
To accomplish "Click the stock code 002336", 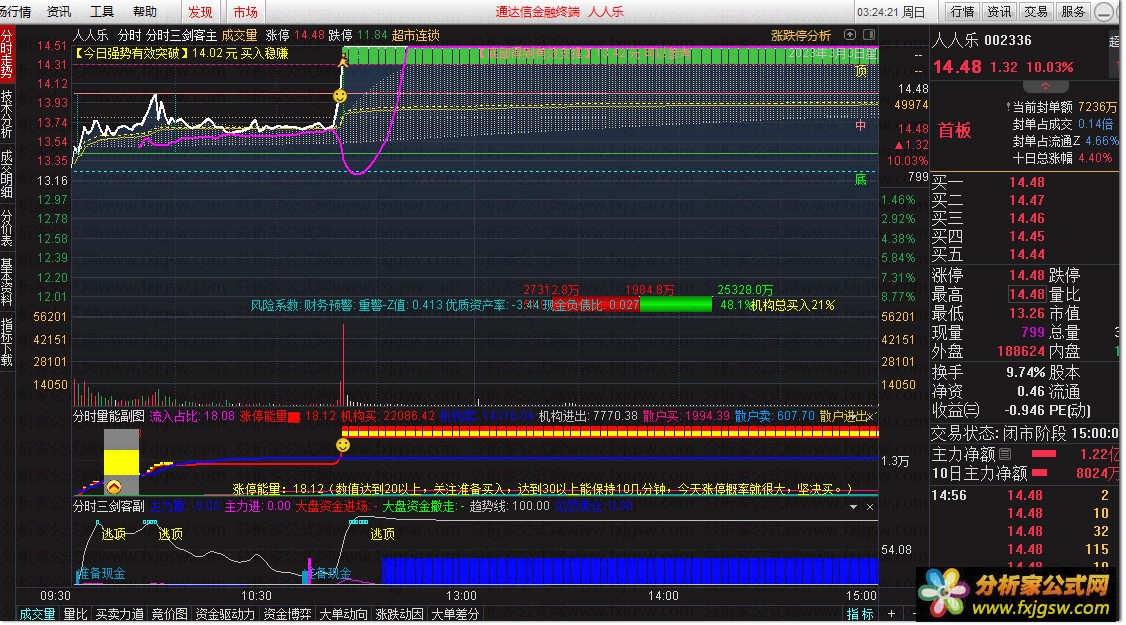I will point(1008,41).
